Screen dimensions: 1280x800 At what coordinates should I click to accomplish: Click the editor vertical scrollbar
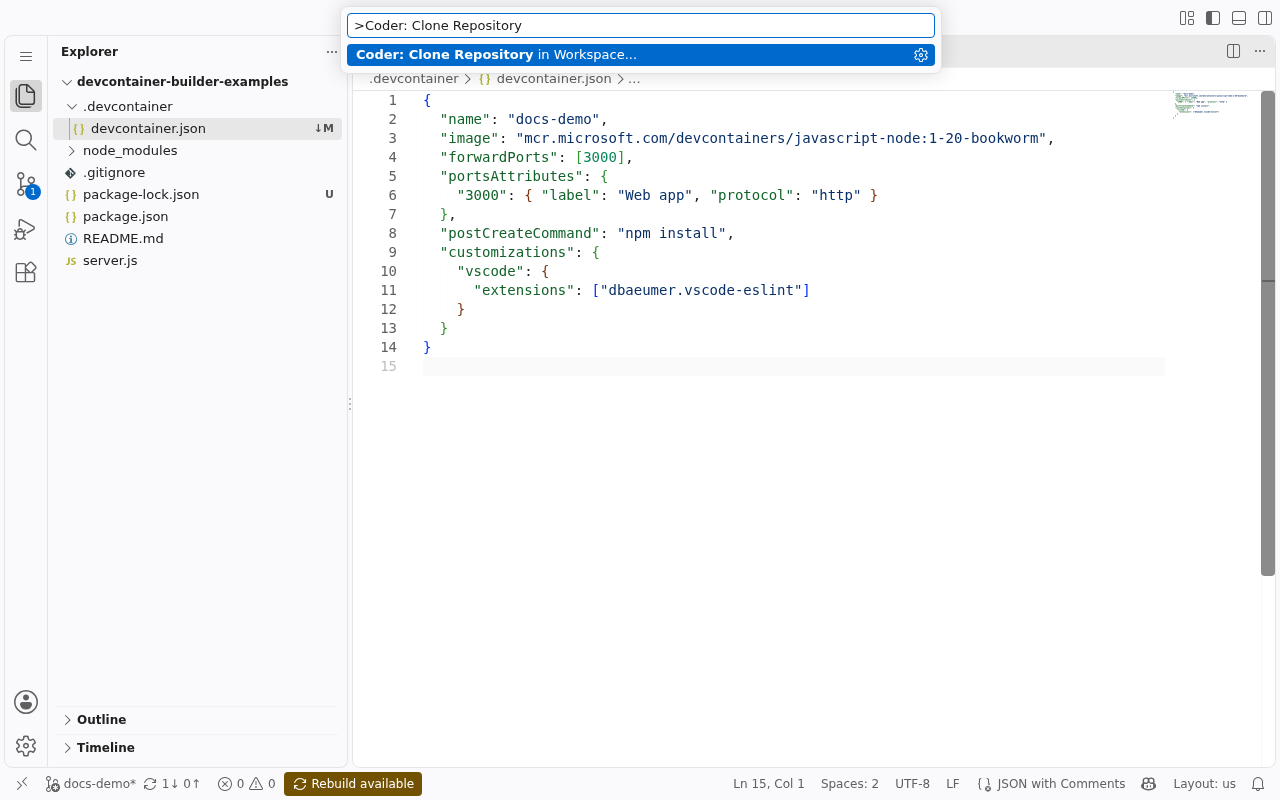tap(1268, 333)
